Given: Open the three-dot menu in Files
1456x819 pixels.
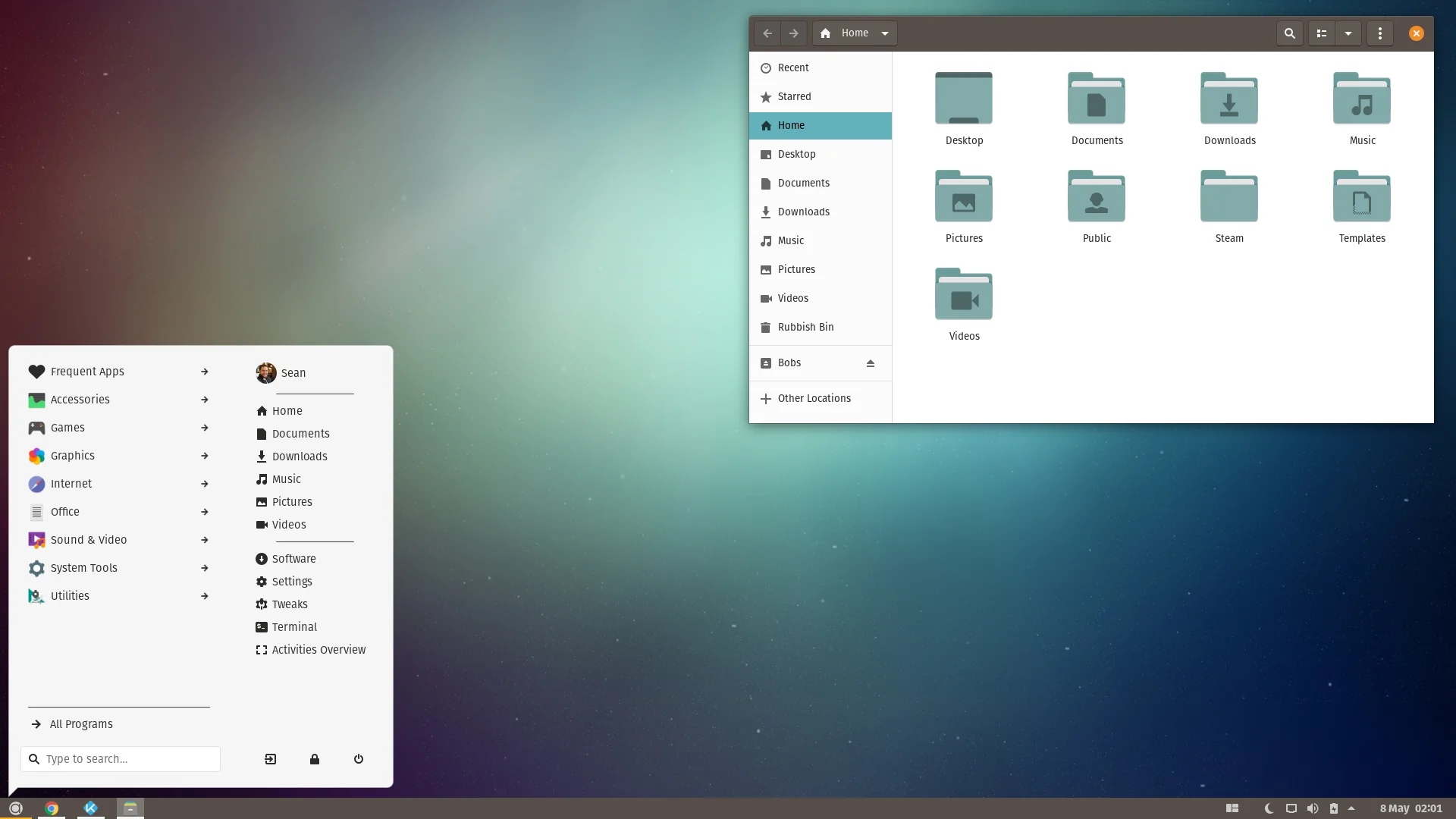Looking at the screenshot, I should tap(1380, 33).
